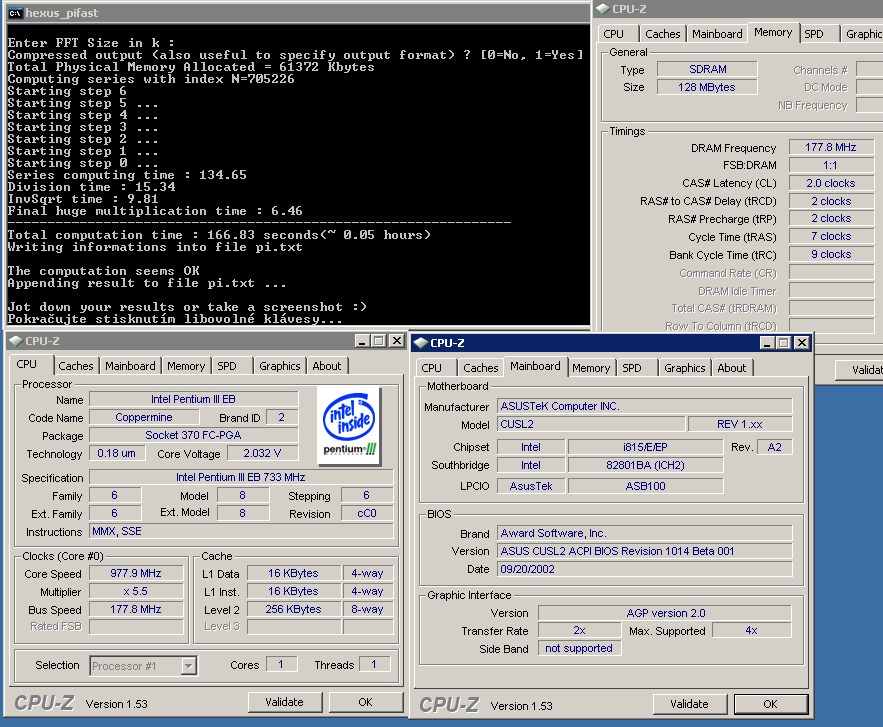
Task: Click the CPU-Z icon in the Processor window title bar
Action: point(15,341)
